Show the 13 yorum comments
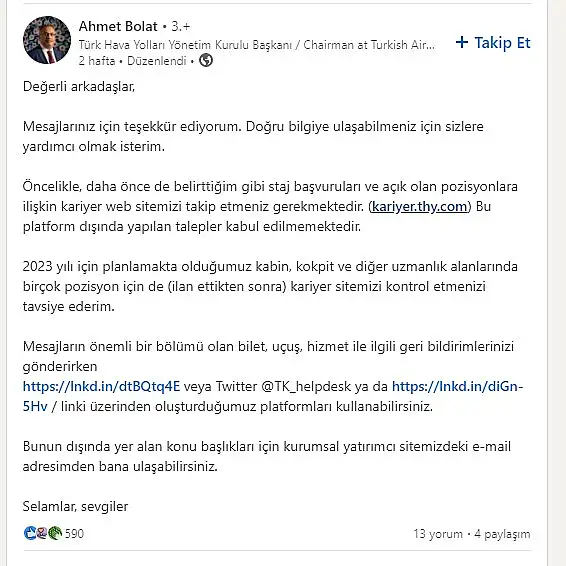This screenshot has width=566, height=566. 438,534
